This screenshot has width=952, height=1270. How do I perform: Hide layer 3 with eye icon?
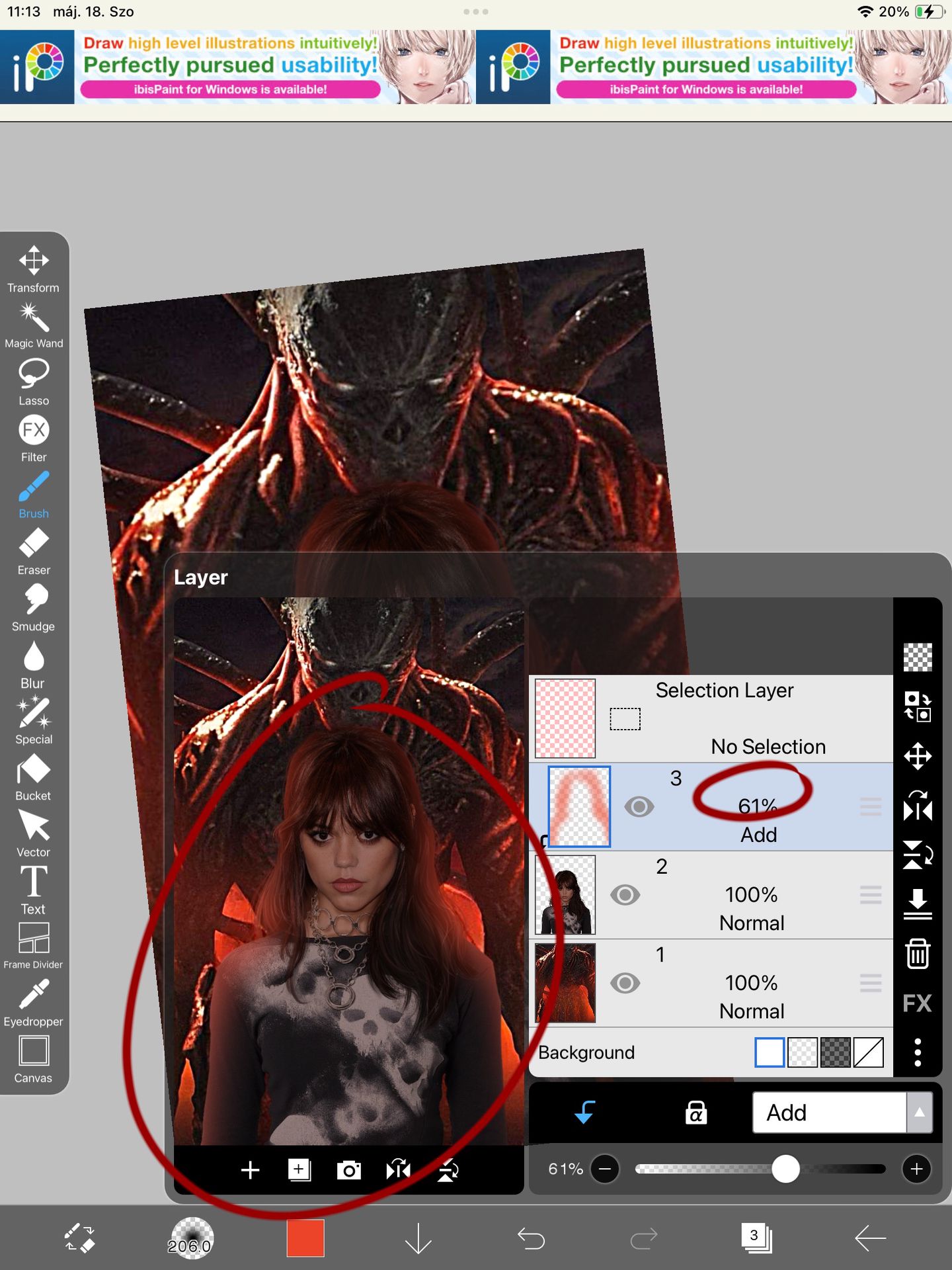639,807
